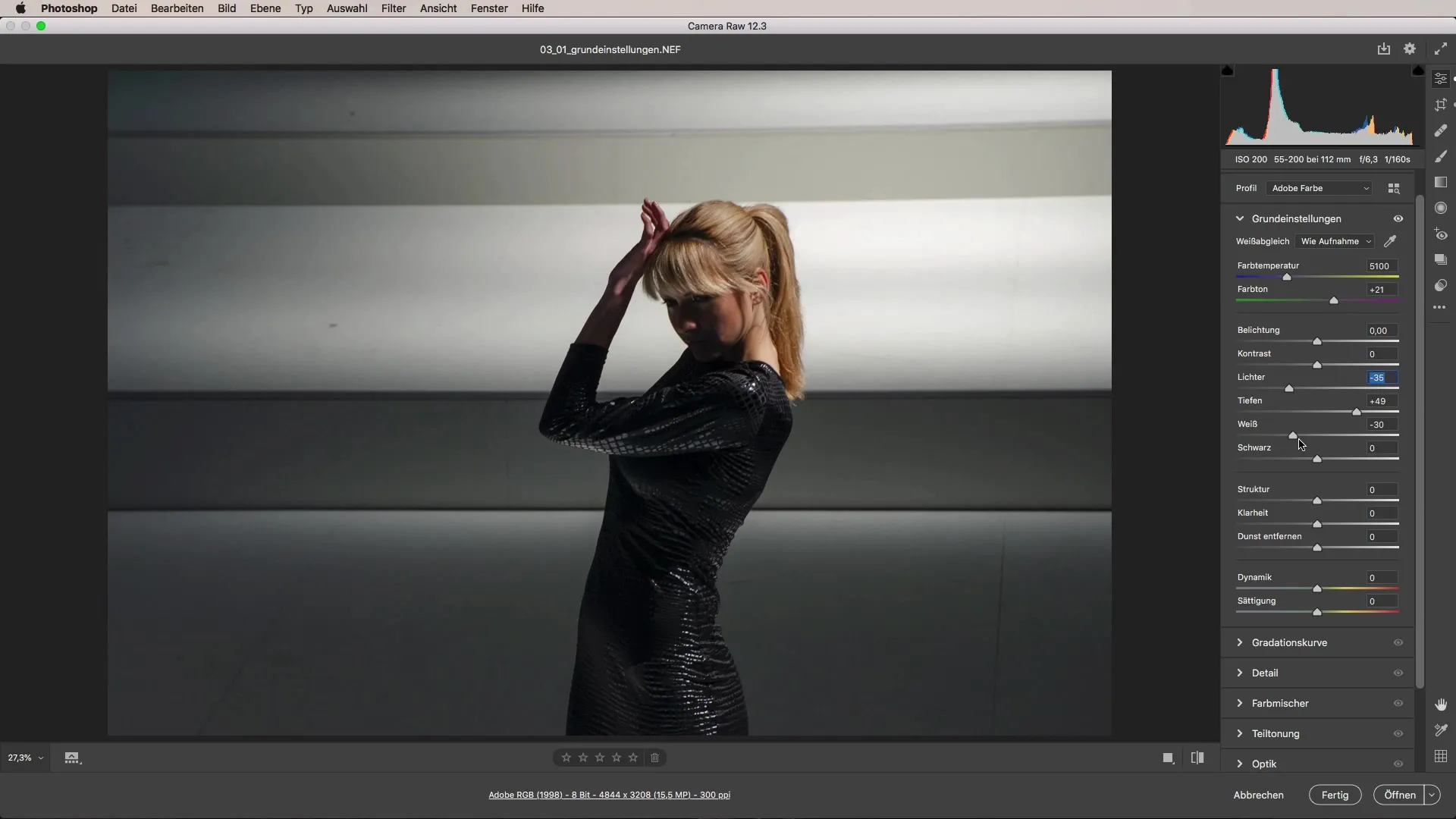Open the Ebene menu

pos(265,8)
